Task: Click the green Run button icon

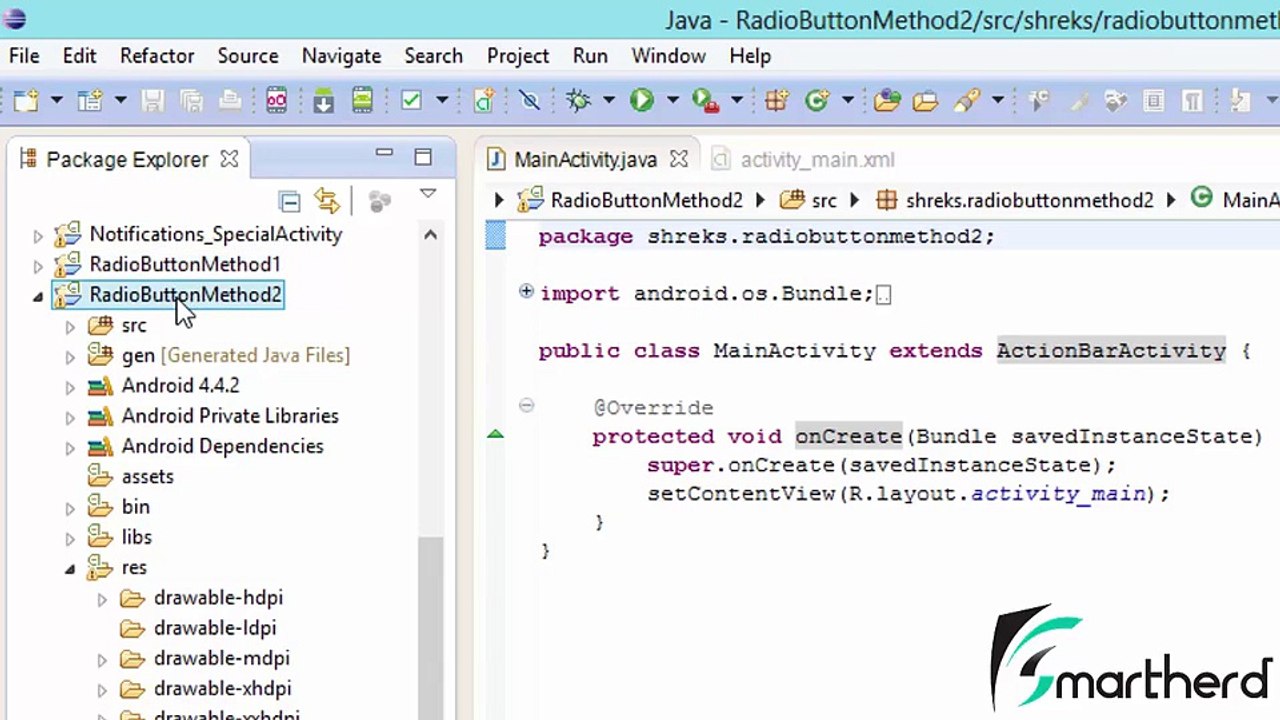Action: click(642, 100)
